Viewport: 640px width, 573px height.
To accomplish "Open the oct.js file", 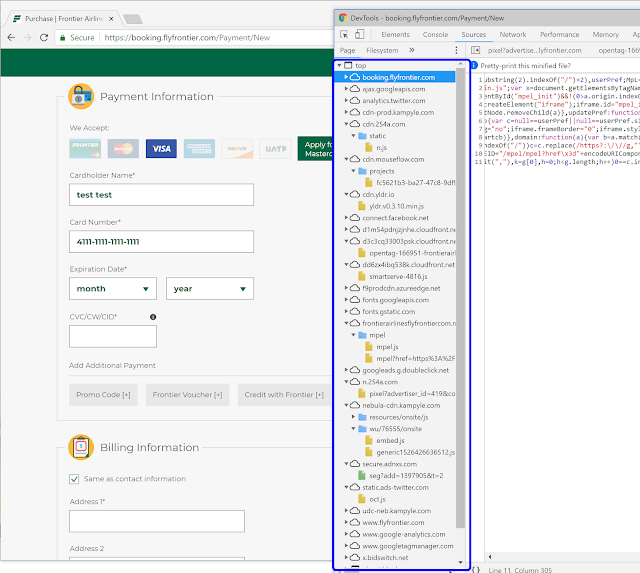I will pos(377,499).
